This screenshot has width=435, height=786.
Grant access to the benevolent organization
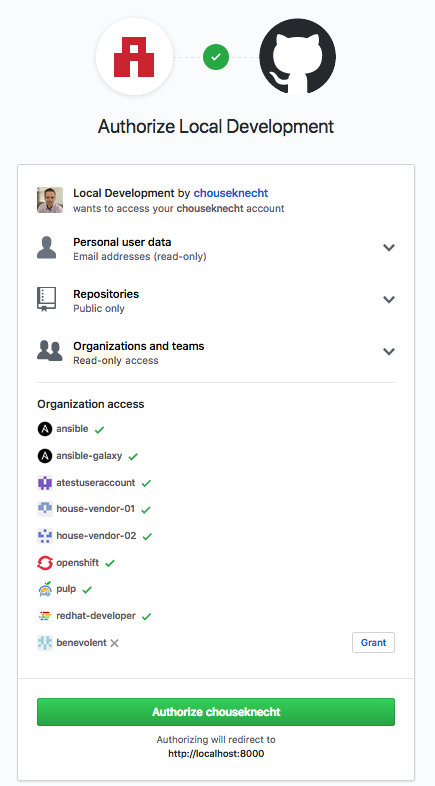[x=373, y=643]
